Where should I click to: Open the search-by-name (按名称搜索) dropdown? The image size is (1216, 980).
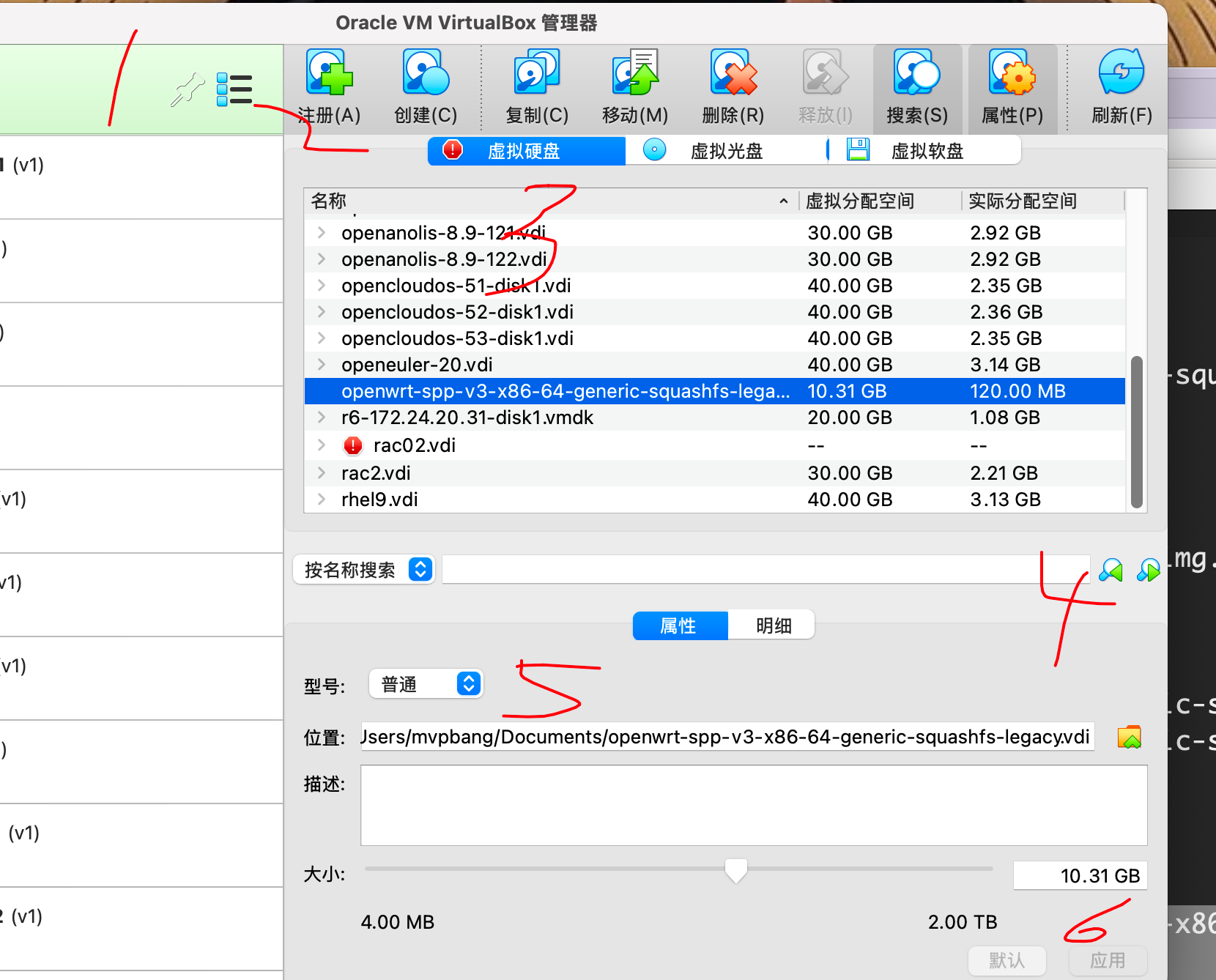point(364,570)
